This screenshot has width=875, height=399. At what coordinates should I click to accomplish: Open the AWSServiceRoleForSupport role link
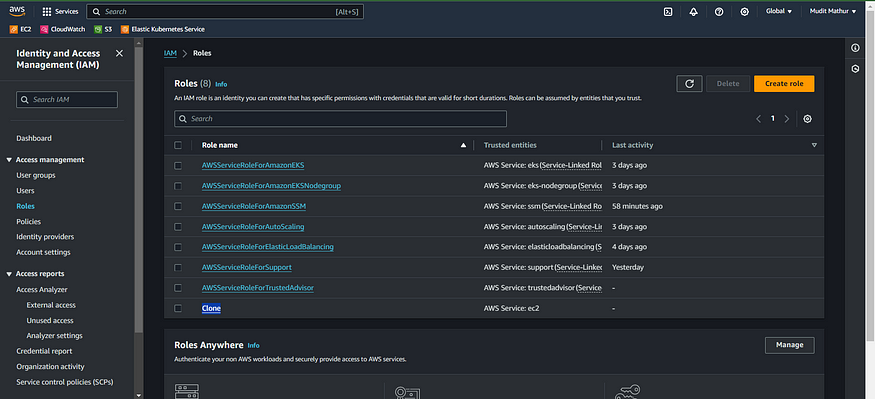(x=247, y=267)
